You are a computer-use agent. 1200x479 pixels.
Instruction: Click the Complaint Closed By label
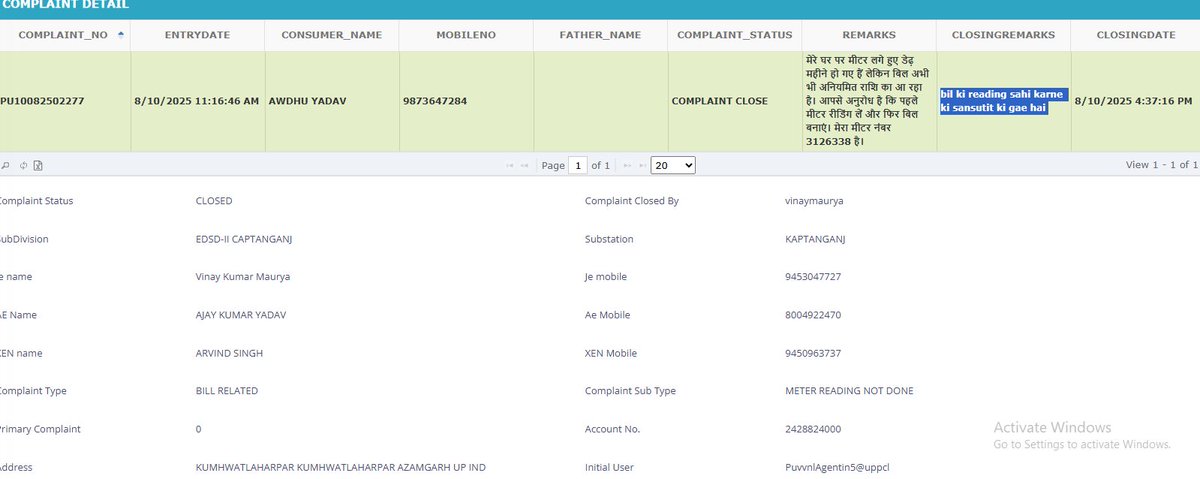[x=632, y=201]
